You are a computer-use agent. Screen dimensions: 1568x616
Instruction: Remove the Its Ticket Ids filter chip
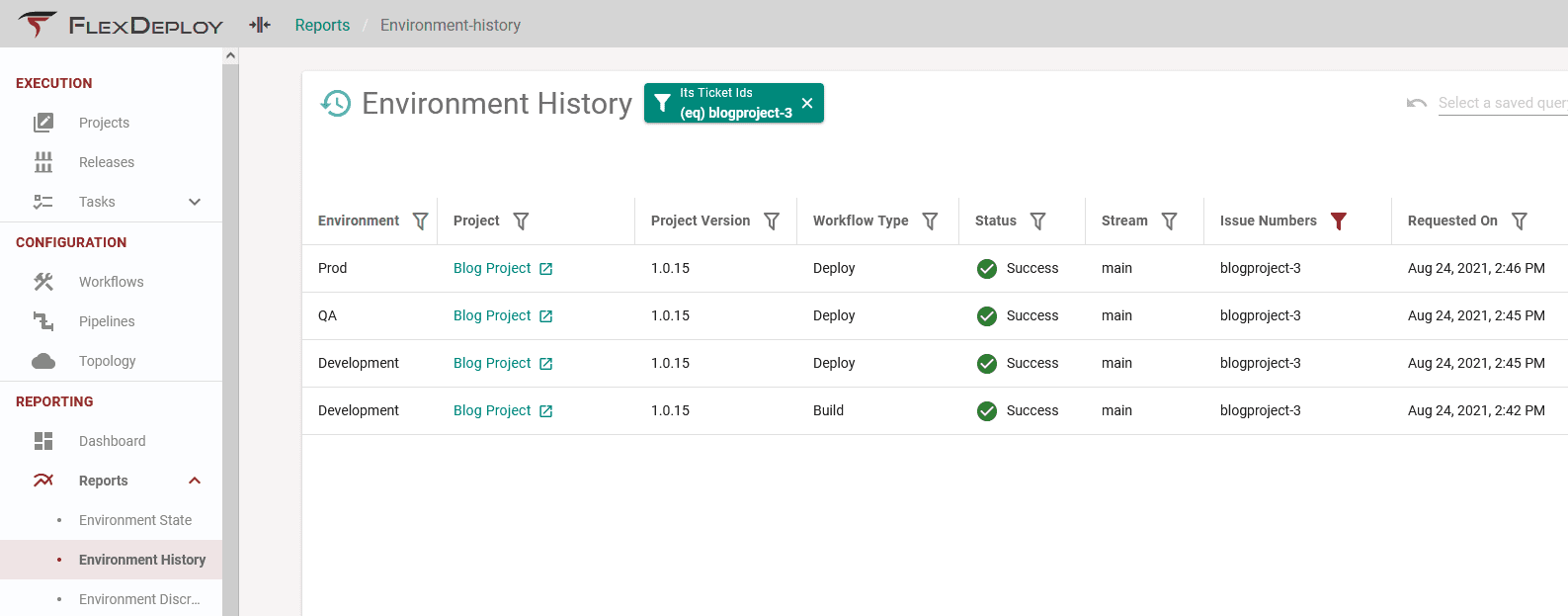point(807,103)
